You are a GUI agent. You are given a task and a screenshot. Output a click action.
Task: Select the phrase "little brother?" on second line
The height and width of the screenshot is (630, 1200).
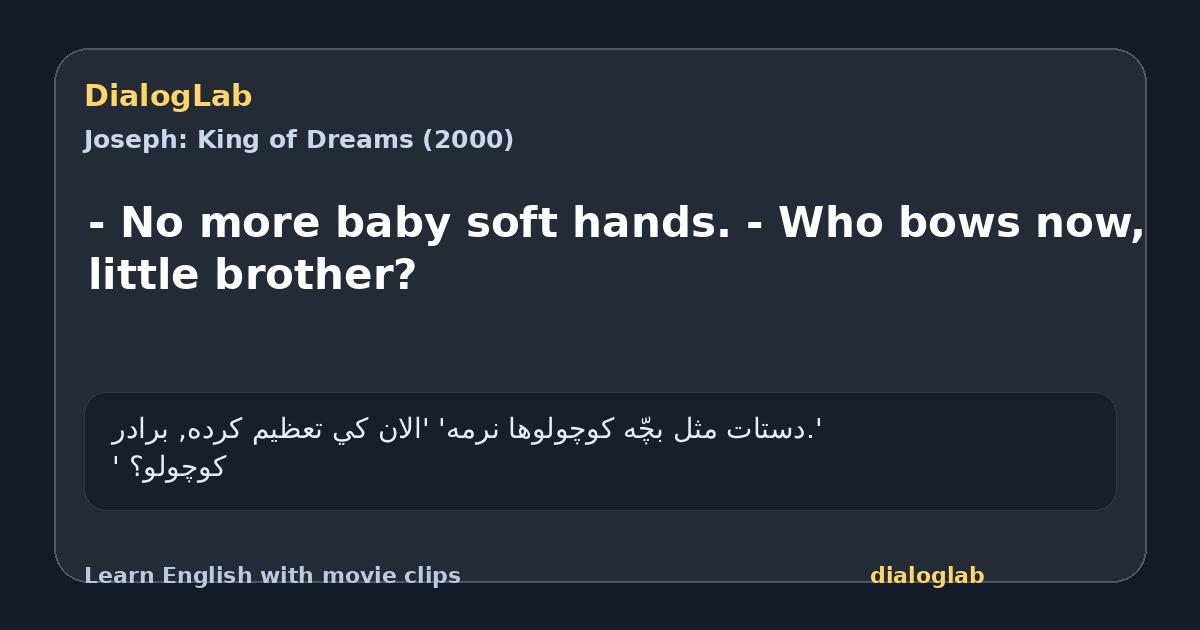252,275
